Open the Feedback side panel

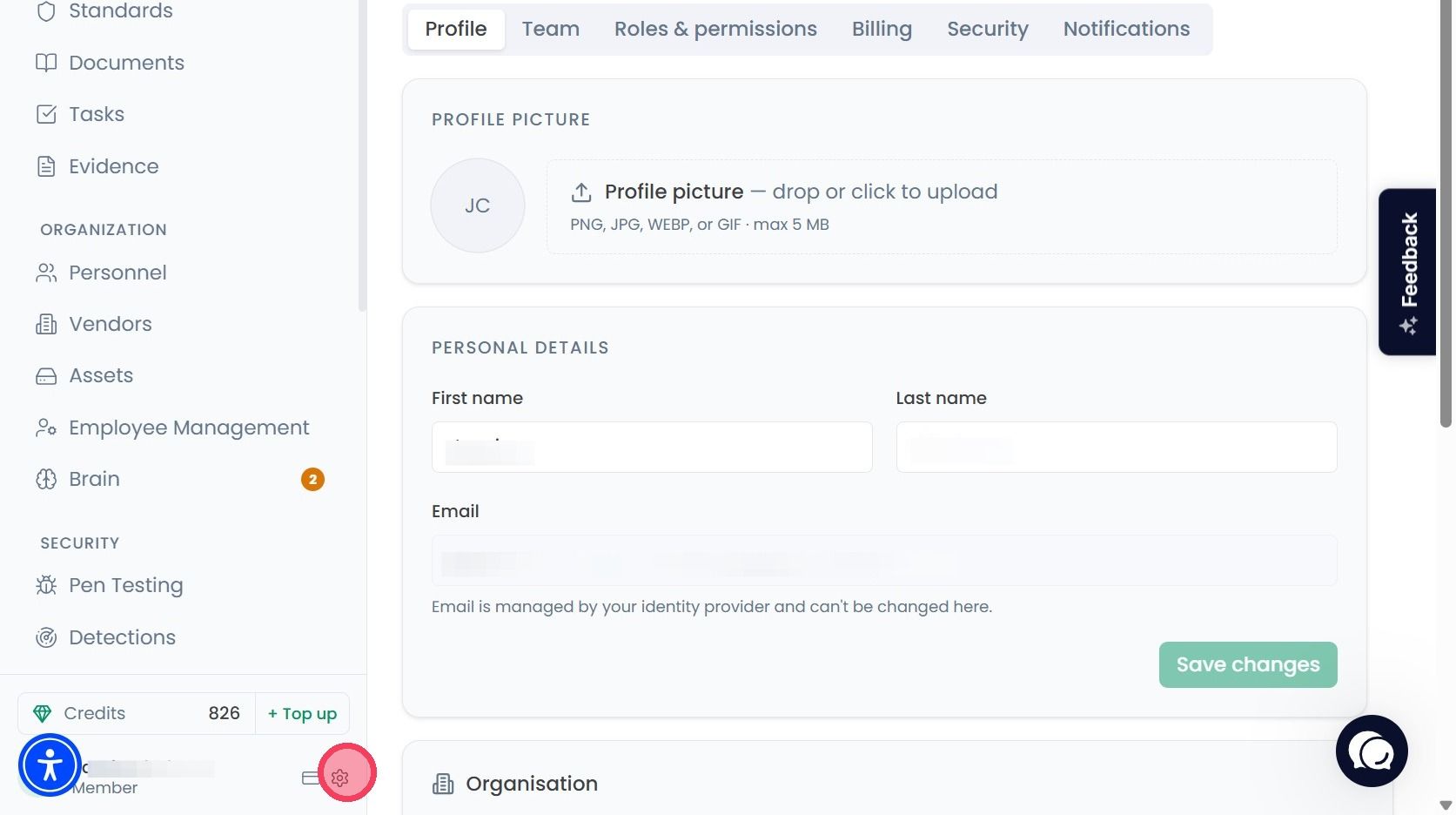[1407, 272]
